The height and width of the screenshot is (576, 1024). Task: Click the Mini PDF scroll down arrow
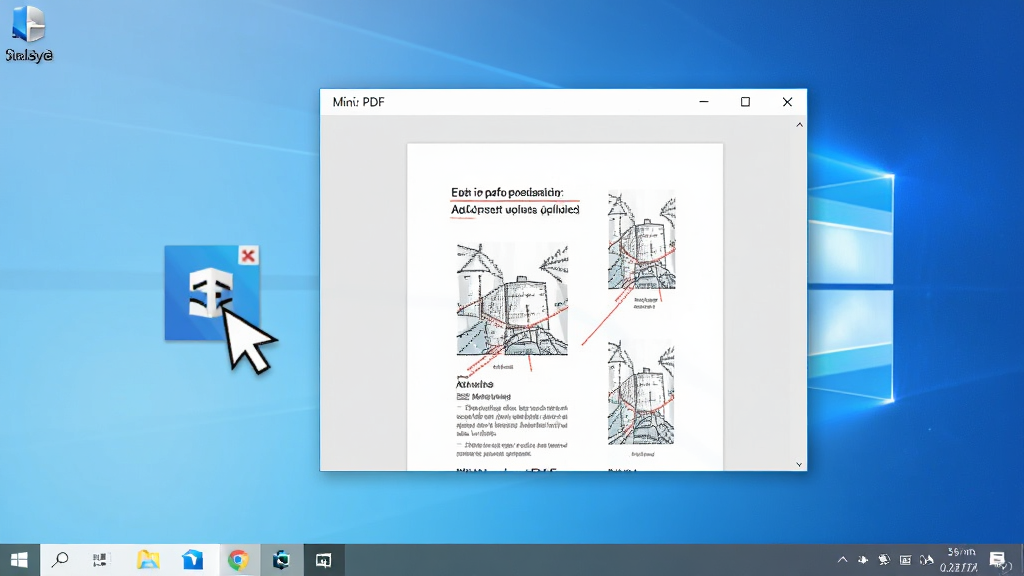(x=799, y=464)
